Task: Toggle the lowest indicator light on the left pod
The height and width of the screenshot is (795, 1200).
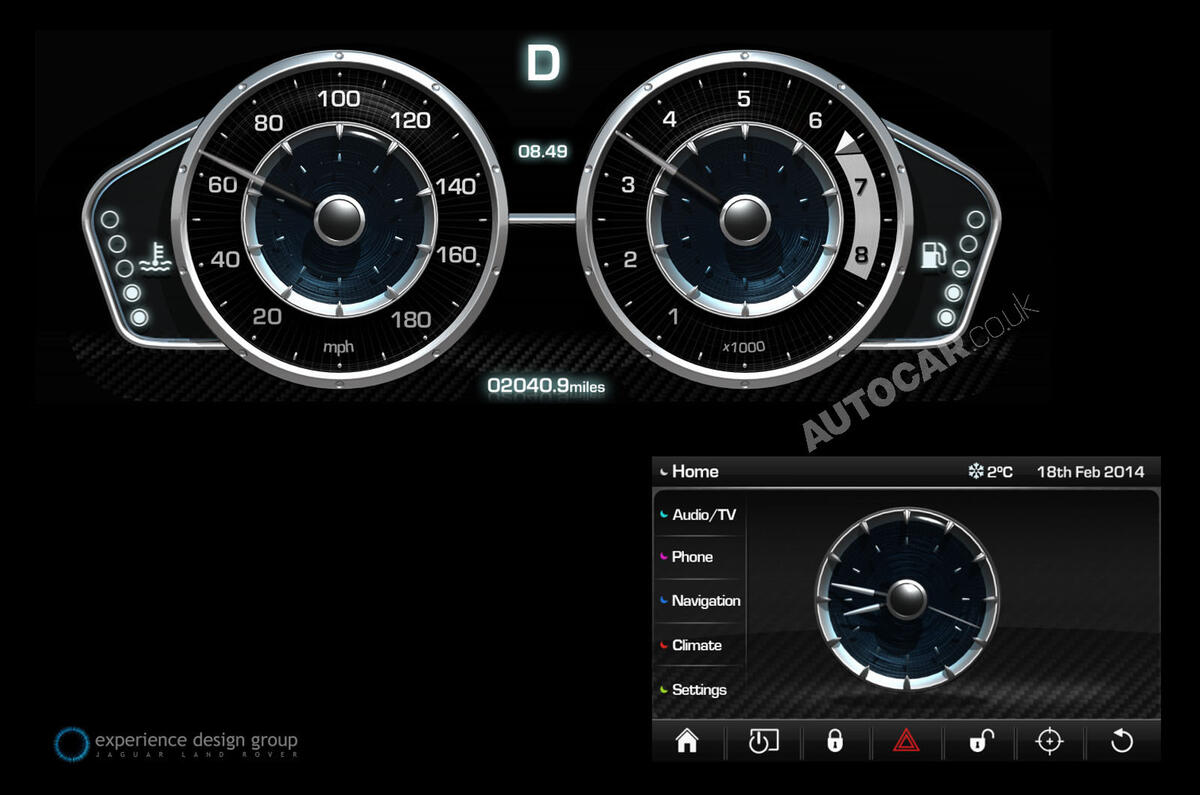Action: click(138, 317)
